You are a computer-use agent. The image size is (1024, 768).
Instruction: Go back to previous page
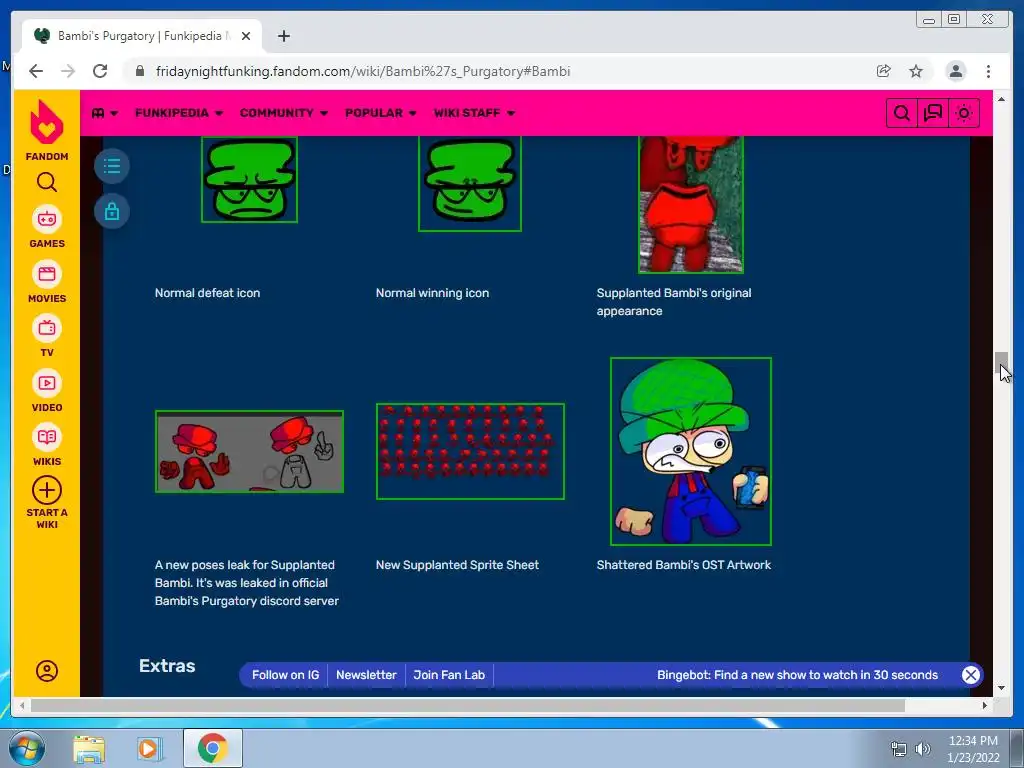(x=36, y=71)
